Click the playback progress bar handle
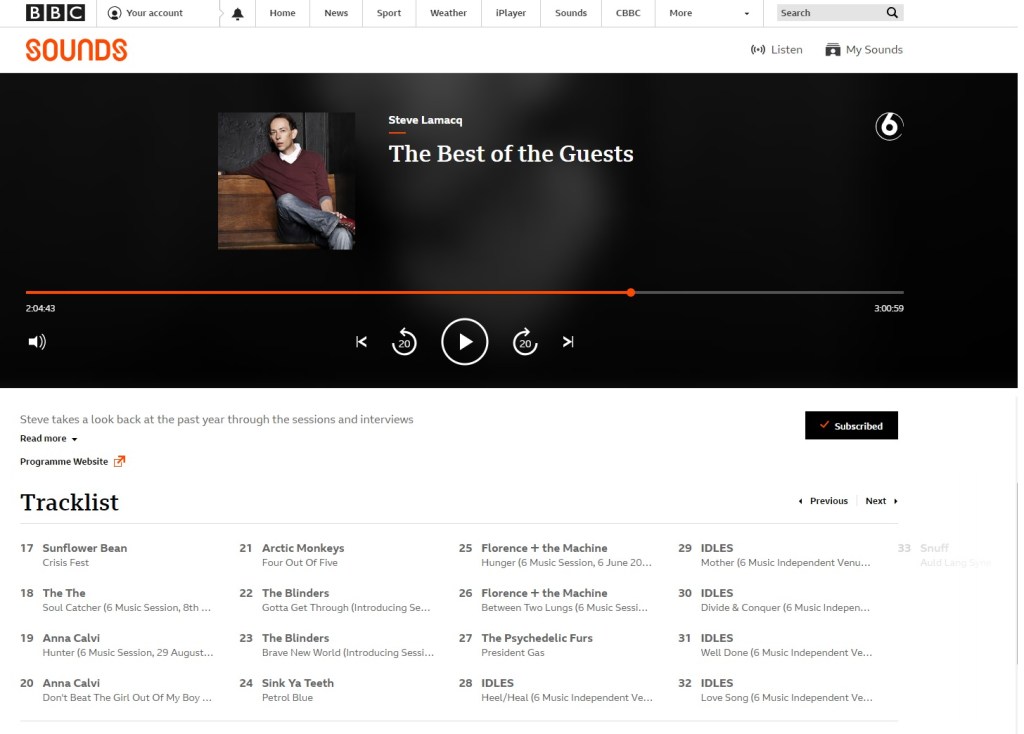The image size is (1024, 734). [x=631, y=292]
